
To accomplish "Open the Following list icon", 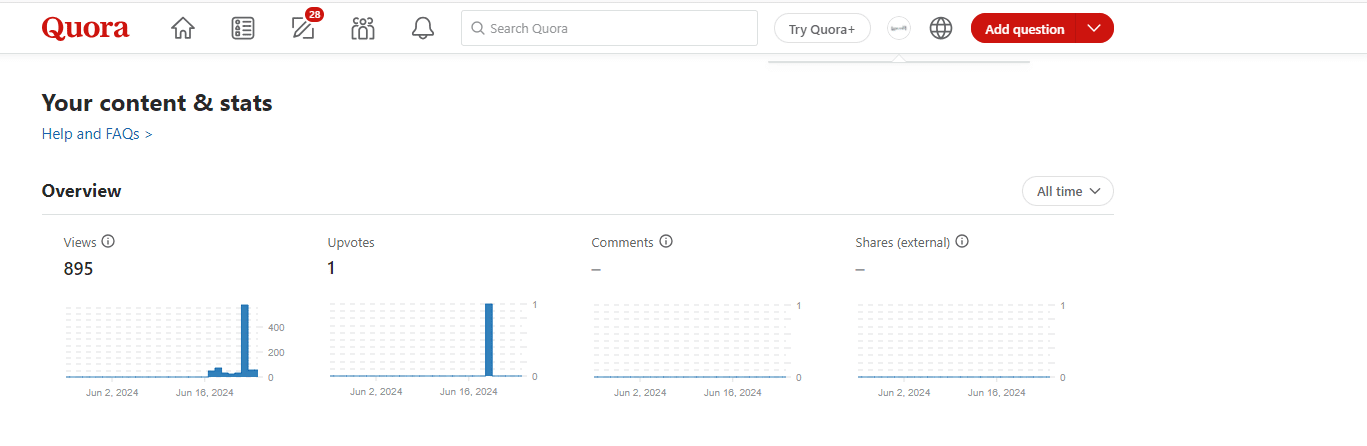I will click(x=243, y=29).
